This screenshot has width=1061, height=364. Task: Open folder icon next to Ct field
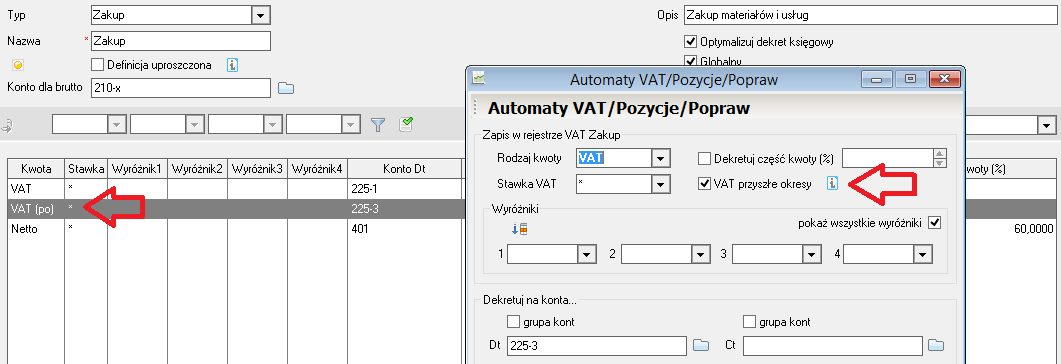[x=935, y=346]
